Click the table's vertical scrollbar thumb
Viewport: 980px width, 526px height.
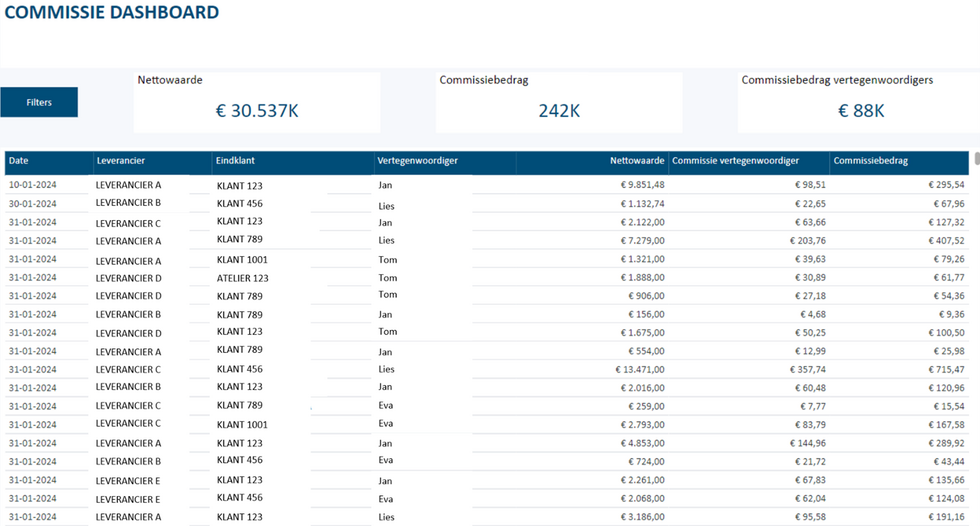pyautogui.click(x=977, y=158)
